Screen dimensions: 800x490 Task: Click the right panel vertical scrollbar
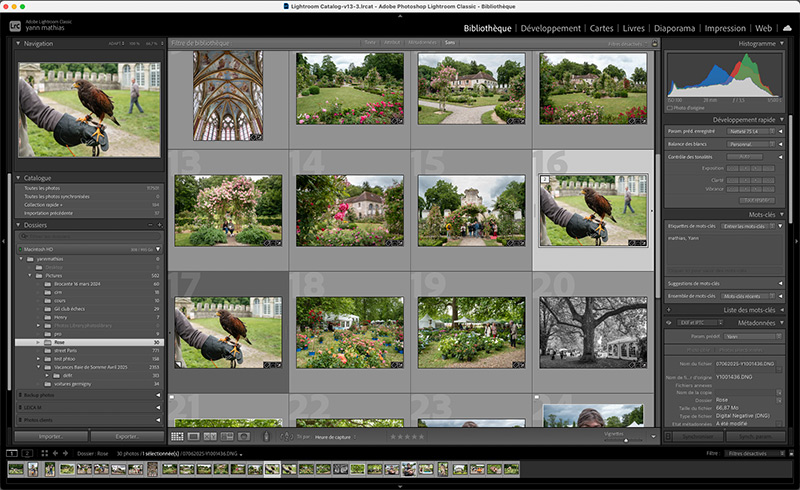pyautogui.click(x=791, y=168)
